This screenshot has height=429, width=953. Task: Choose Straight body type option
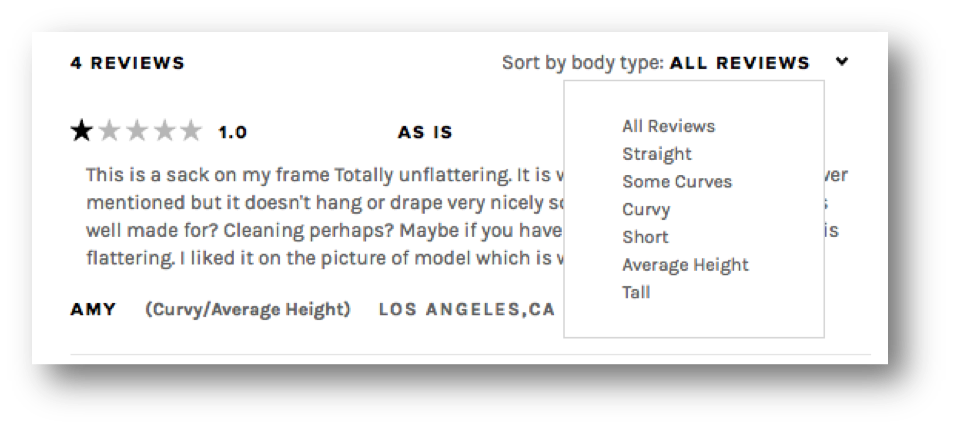[656, 154]
